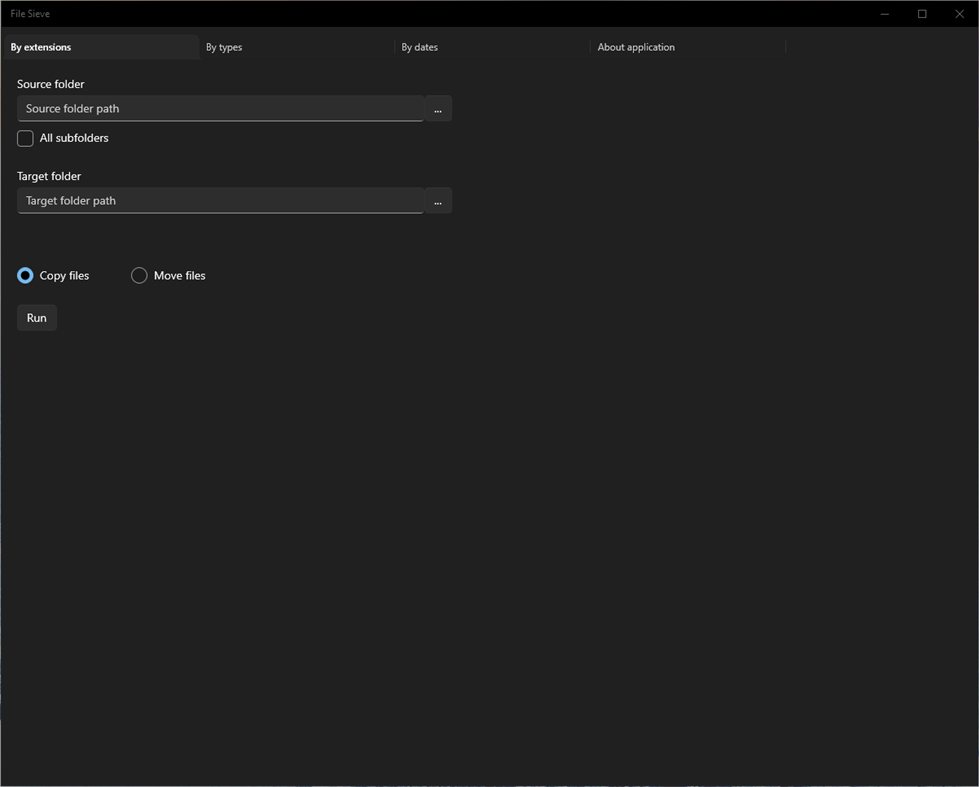The height and width of the screenshot is (787, 979).
Task: Click the File Sieve title bar text
Action: [x=30, y=13]
